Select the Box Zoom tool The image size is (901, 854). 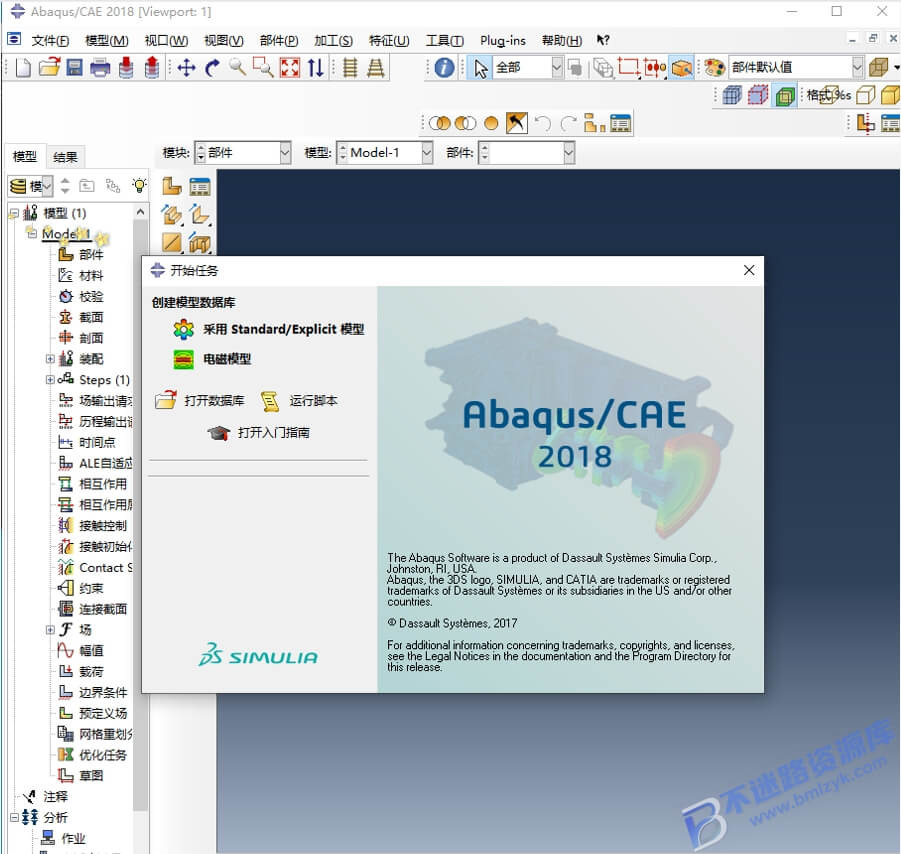tap(263, 68)
